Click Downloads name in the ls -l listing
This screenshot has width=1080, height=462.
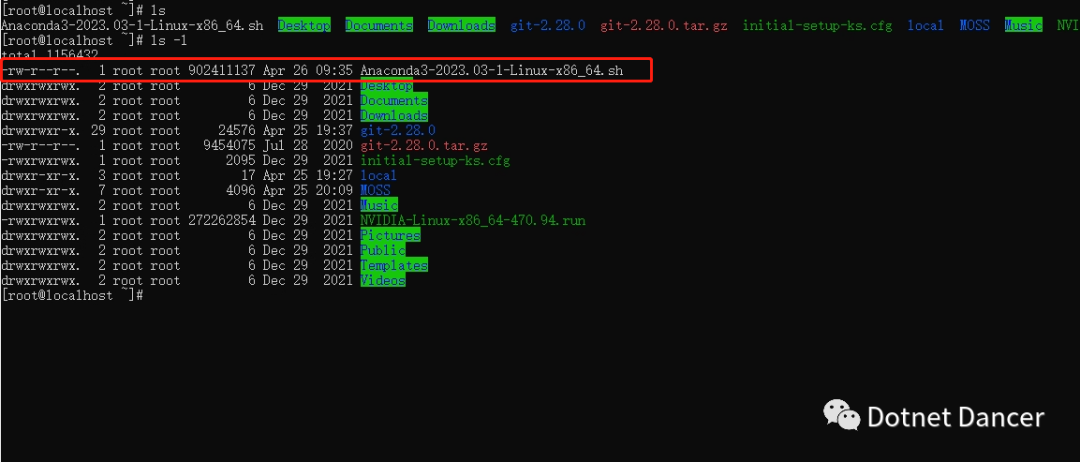point(394,116)
